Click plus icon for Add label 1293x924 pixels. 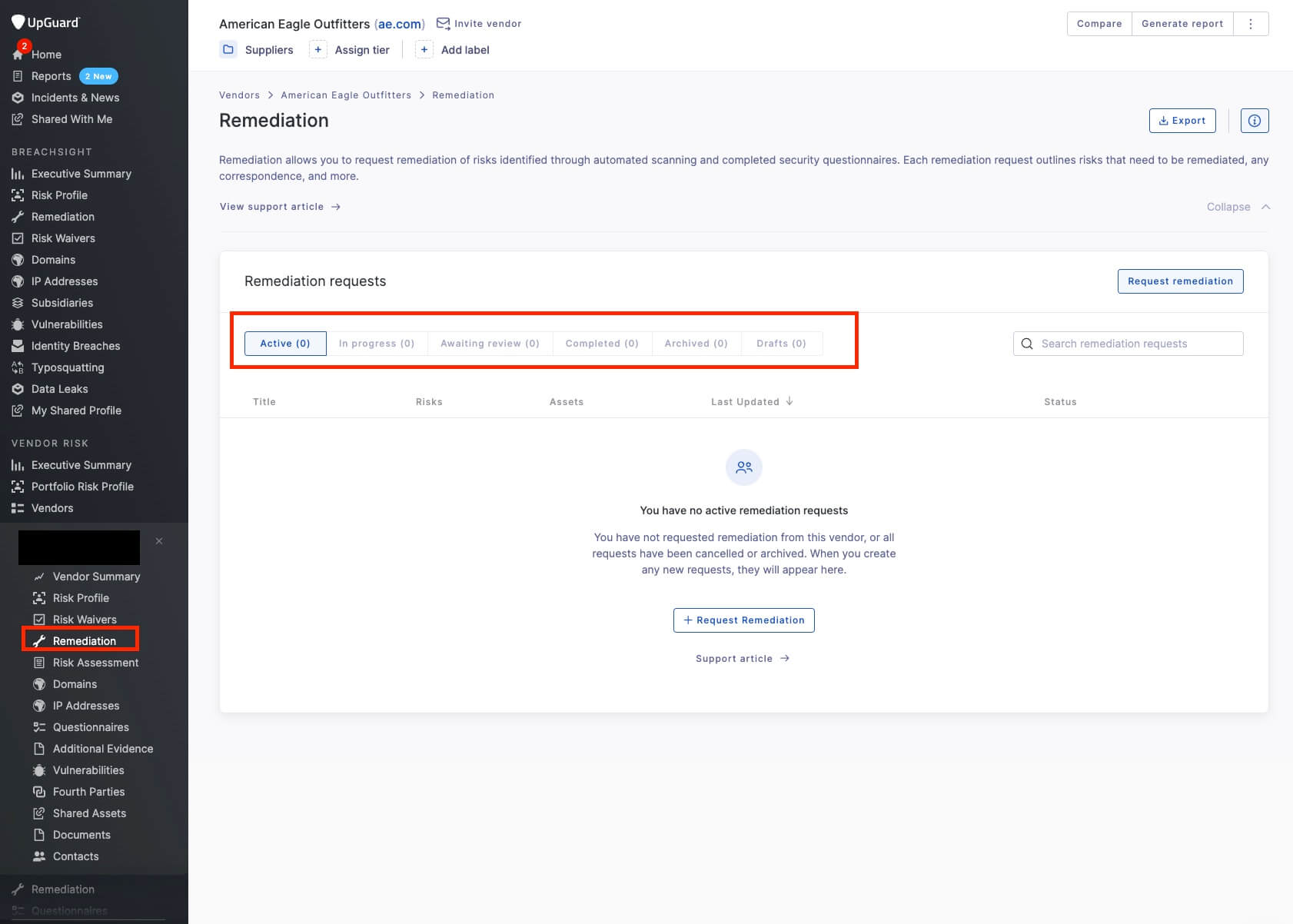[424, 50]
